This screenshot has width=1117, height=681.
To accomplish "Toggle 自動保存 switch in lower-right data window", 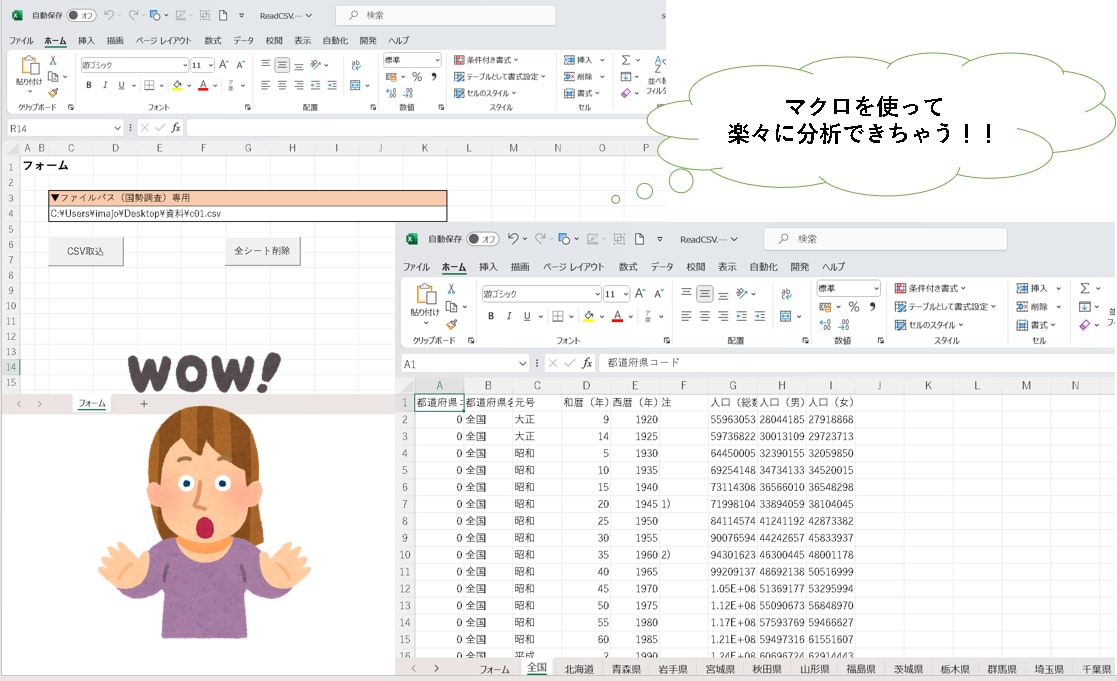I will [483, 239].
